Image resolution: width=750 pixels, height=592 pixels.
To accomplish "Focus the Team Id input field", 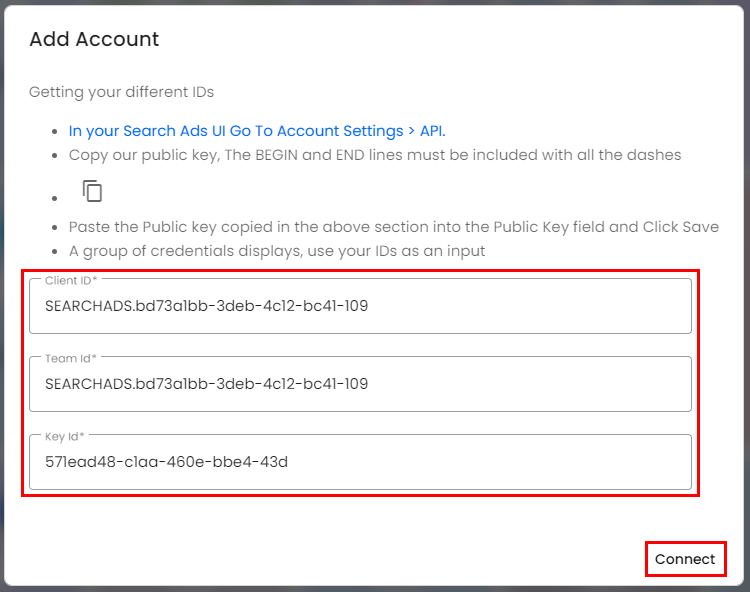I will point(360,384).
